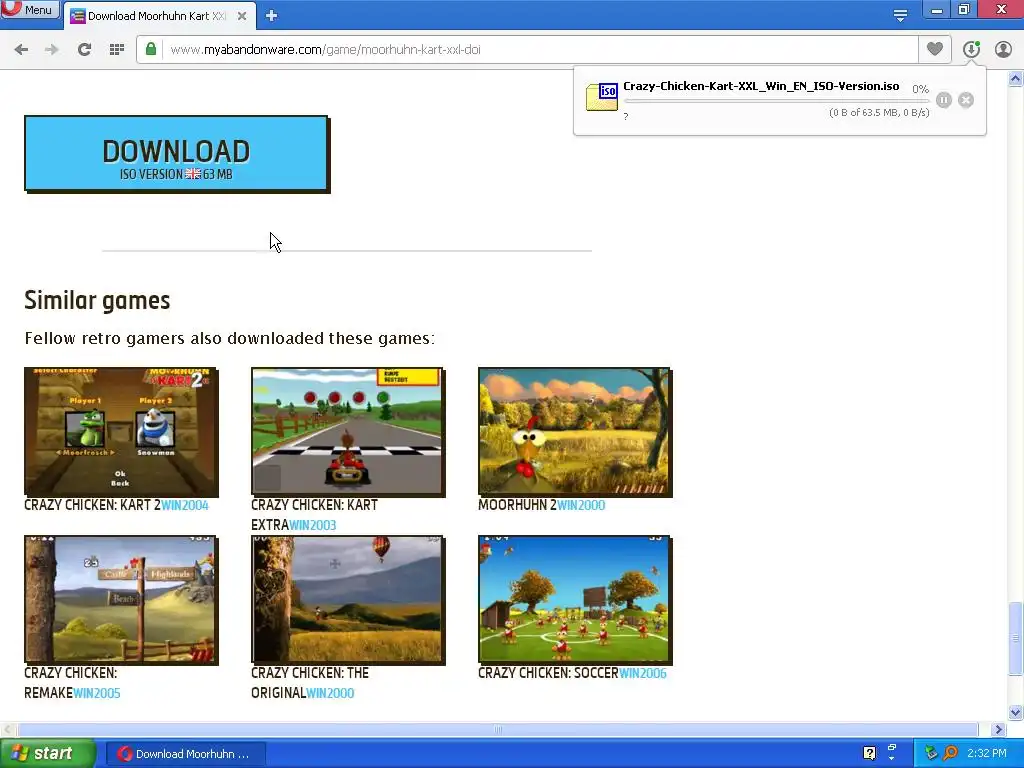Click the help question mark tray icon

click(869, 753)
